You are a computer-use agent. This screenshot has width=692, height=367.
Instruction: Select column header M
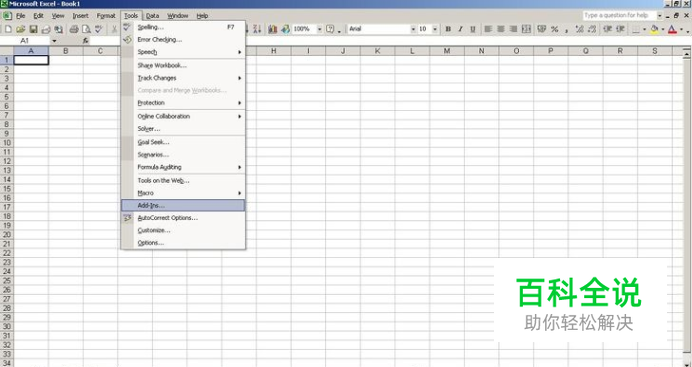pos(447,51)
